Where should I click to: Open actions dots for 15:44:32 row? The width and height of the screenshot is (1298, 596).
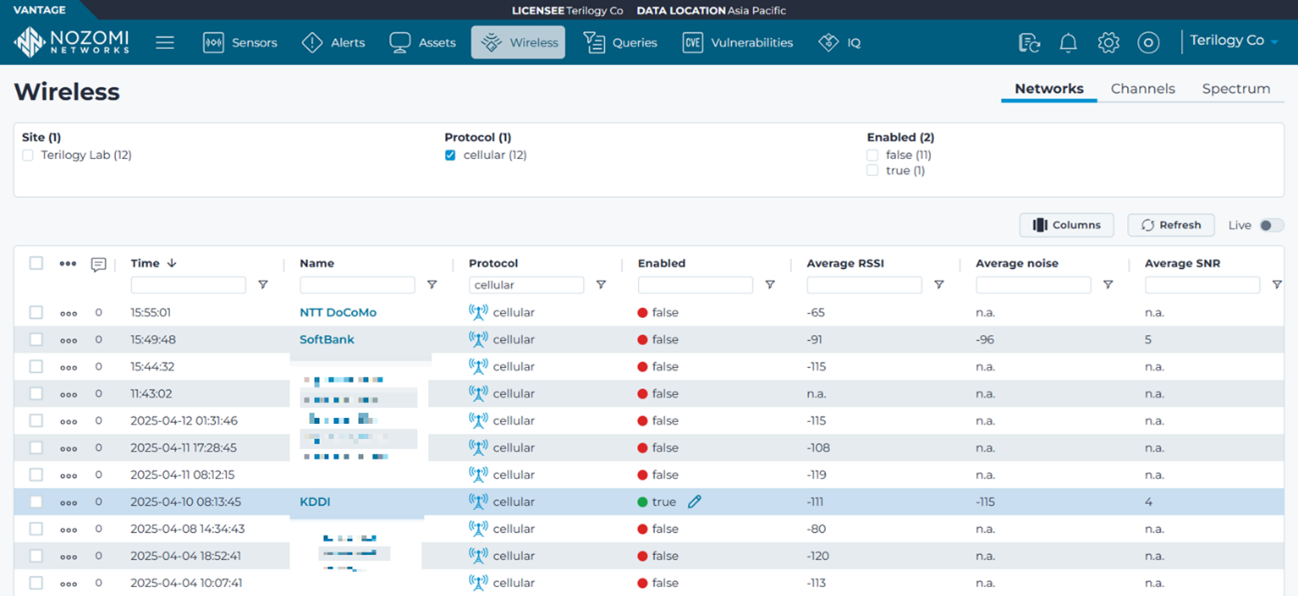tap(68, 367)
